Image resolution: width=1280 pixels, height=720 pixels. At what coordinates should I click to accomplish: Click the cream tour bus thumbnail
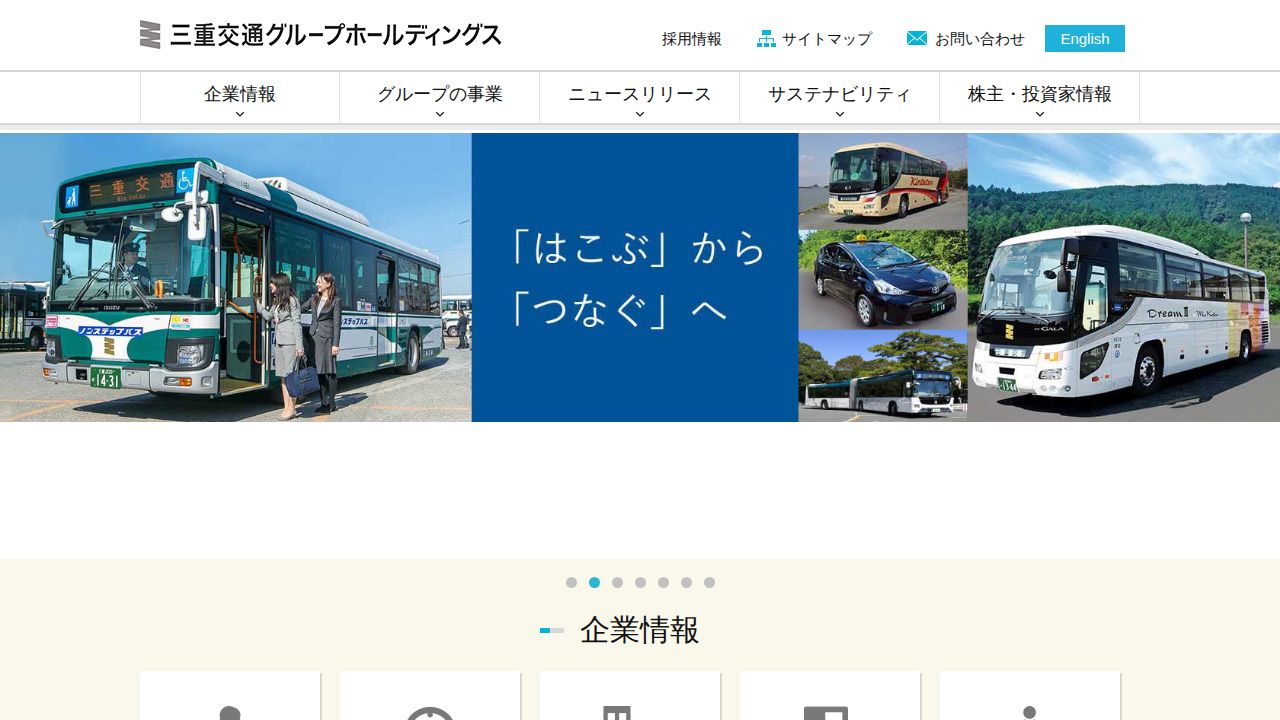pos(883,181)
